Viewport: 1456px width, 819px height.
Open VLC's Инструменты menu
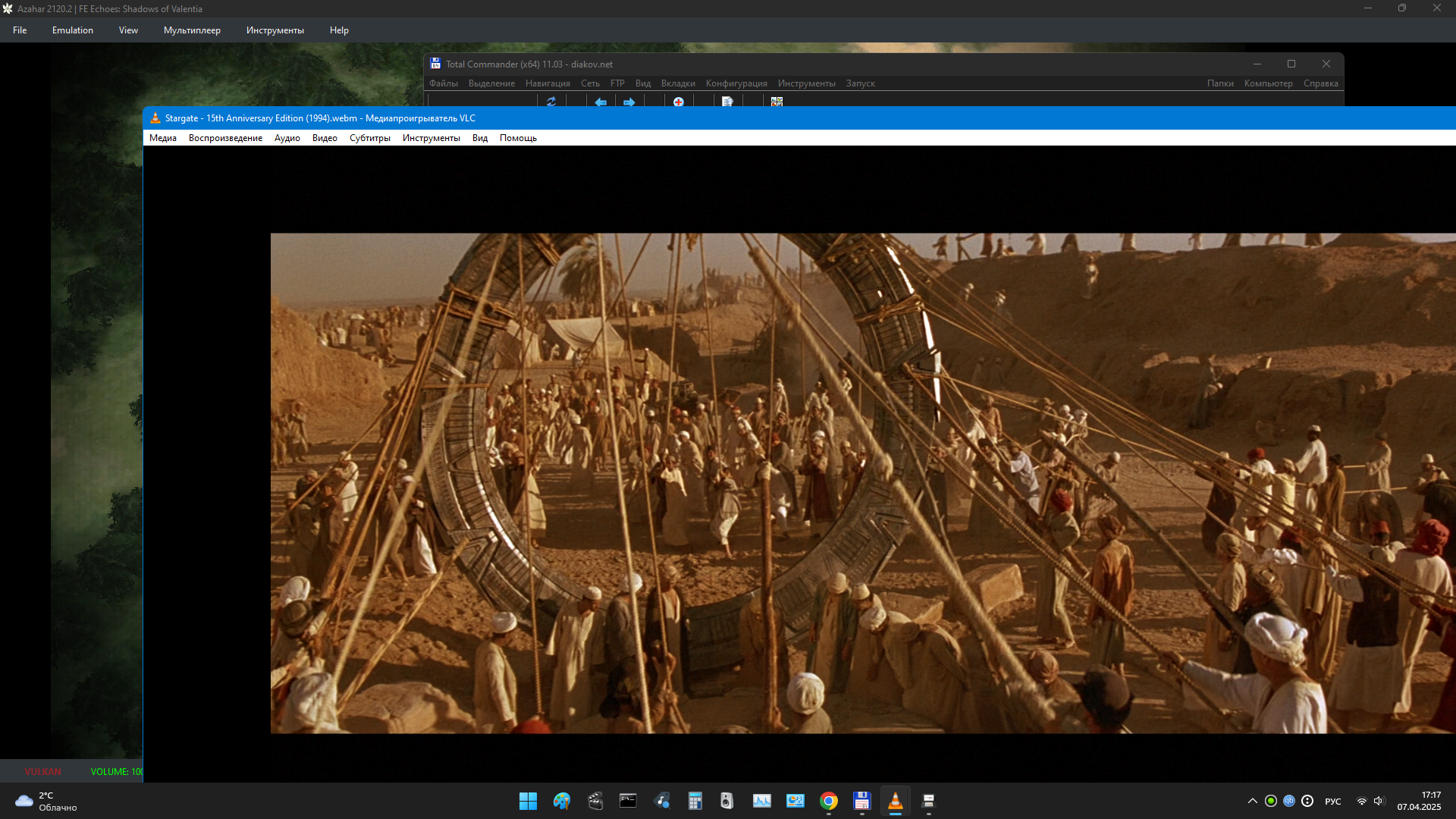[431, 138]
